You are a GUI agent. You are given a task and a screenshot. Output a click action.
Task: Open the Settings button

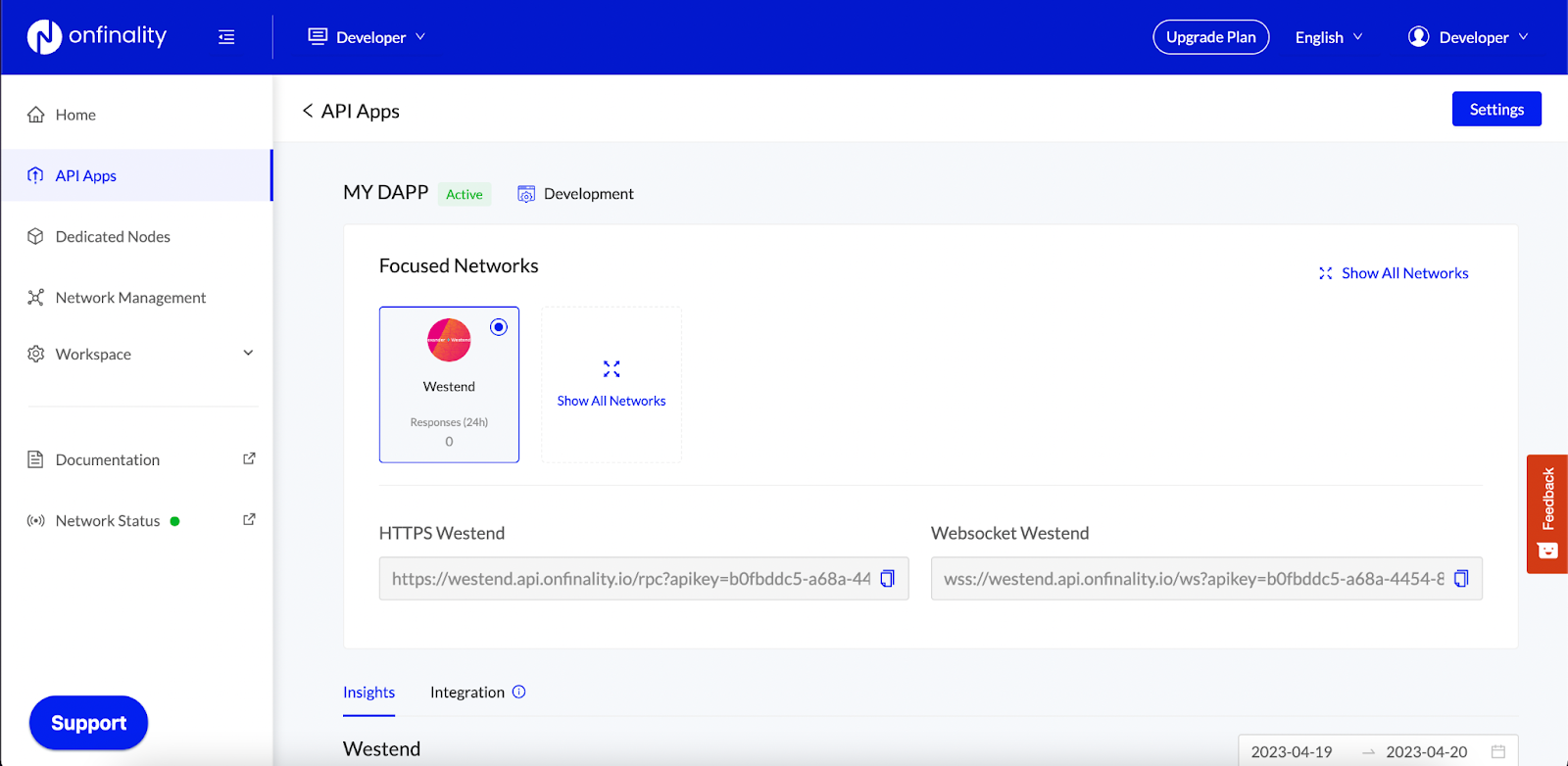(x=1496, y=109)
